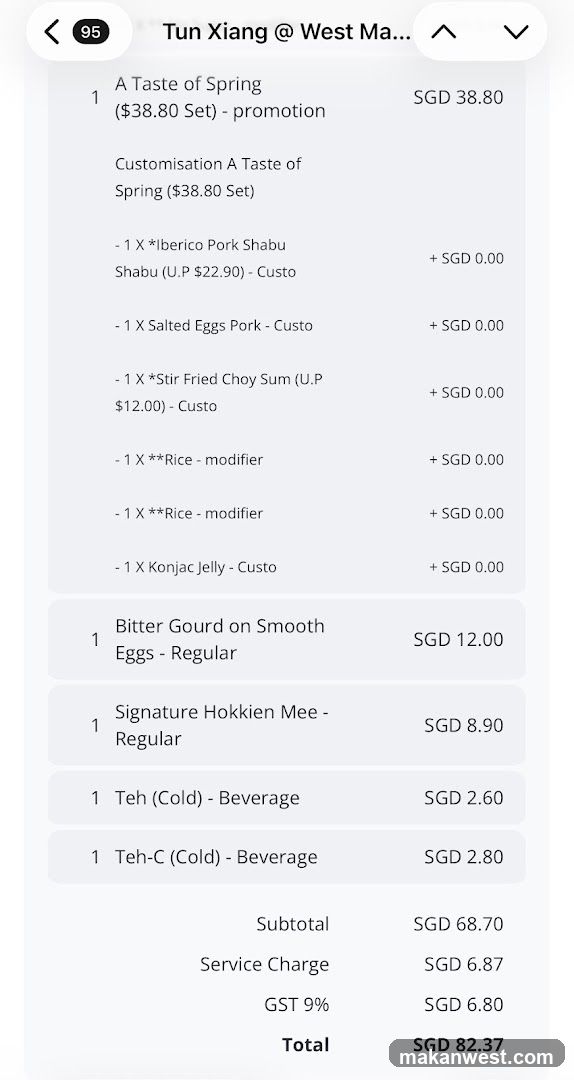The image size is (574, 1080).
Task: Go to previous message with up chevron
Action: (x=444, y=32)
